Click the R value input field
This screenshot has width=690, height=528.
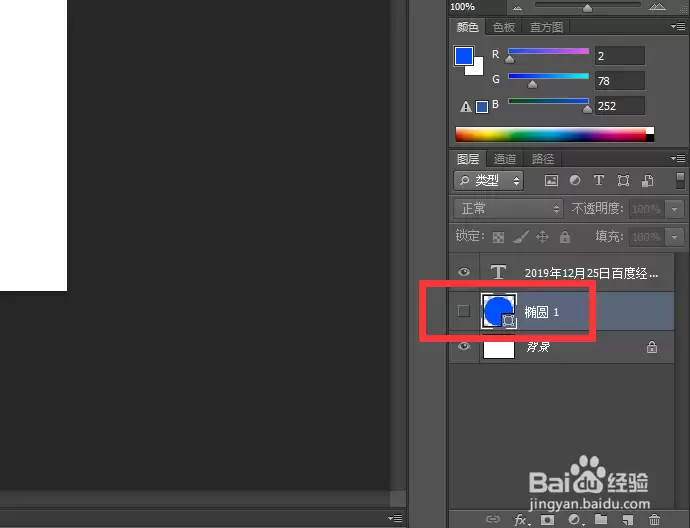(x=620, y=56)
